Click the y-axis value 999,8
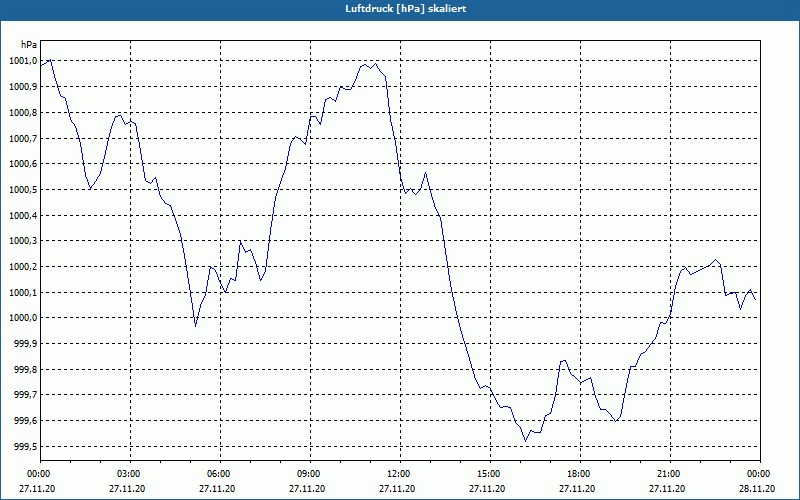Image resolution: width=800 pixels, height=500 pixels. point(26,369)
